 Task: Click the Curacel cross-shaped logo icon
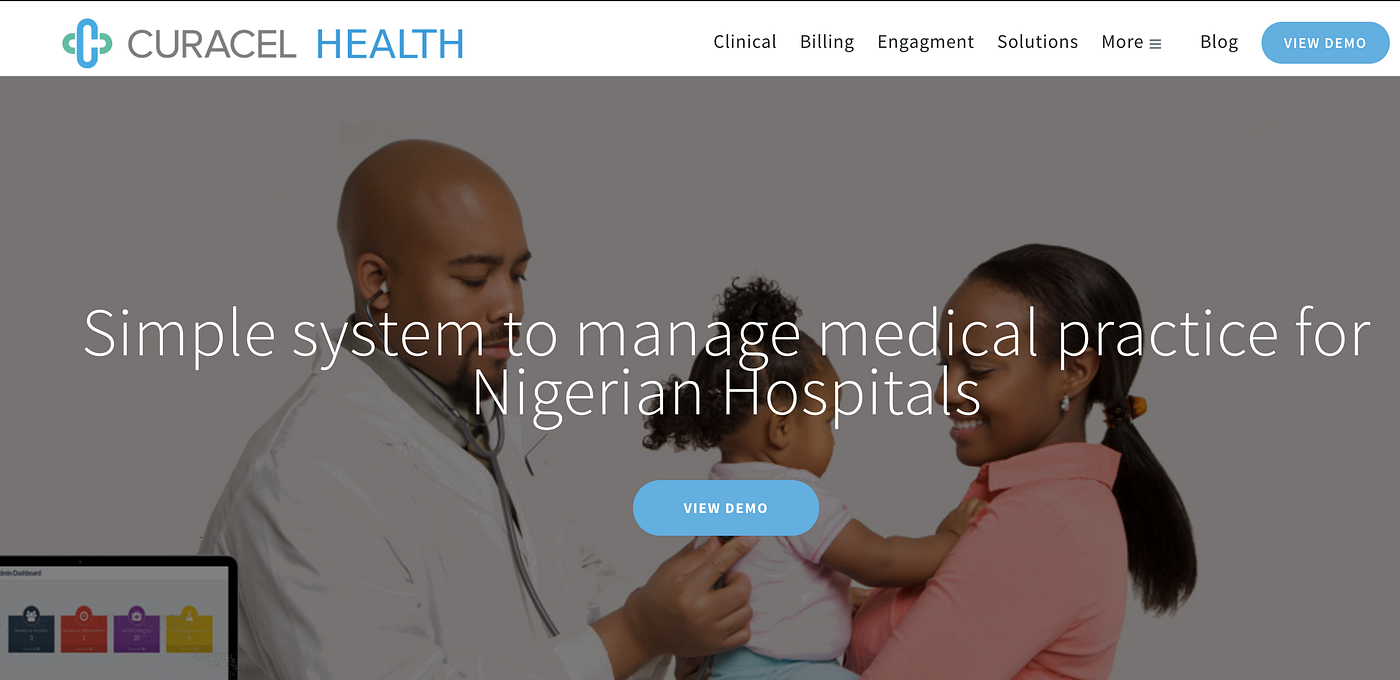coord(87,44)
